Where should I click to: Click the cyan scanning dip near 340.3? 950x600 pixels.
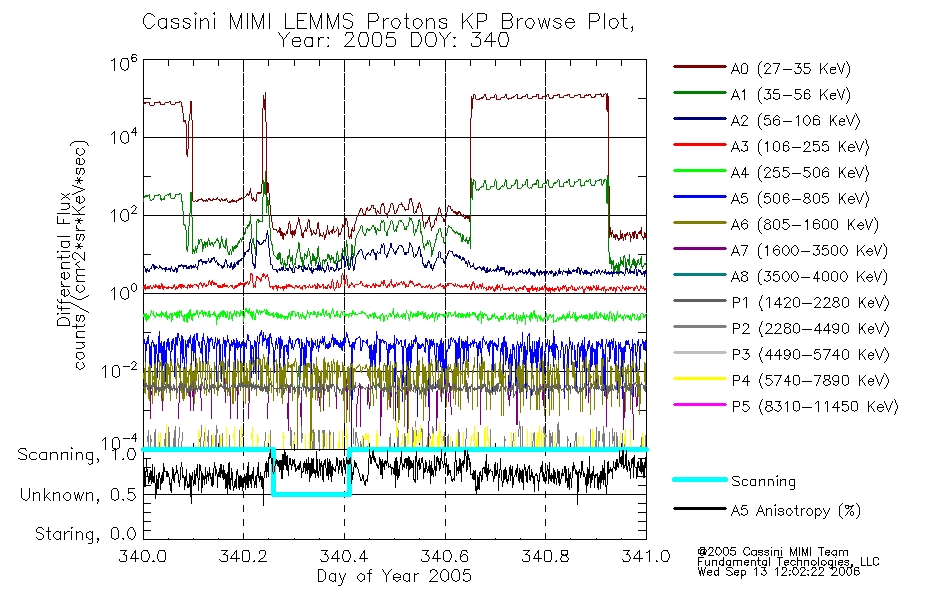pos(311,495)
